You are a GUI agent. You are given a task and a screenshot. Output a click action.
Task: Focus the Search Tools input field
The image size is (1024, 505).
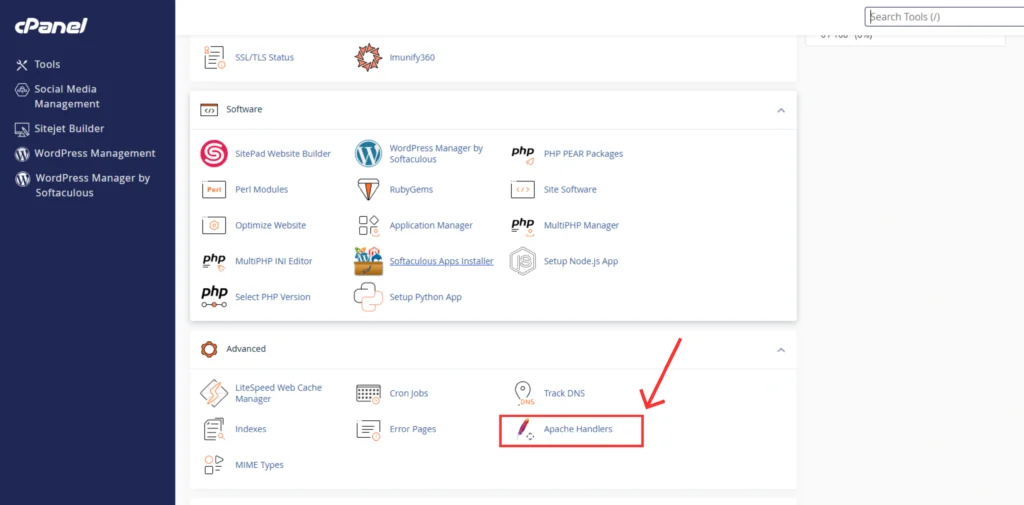pyautogui.click(x=944, y=16)
